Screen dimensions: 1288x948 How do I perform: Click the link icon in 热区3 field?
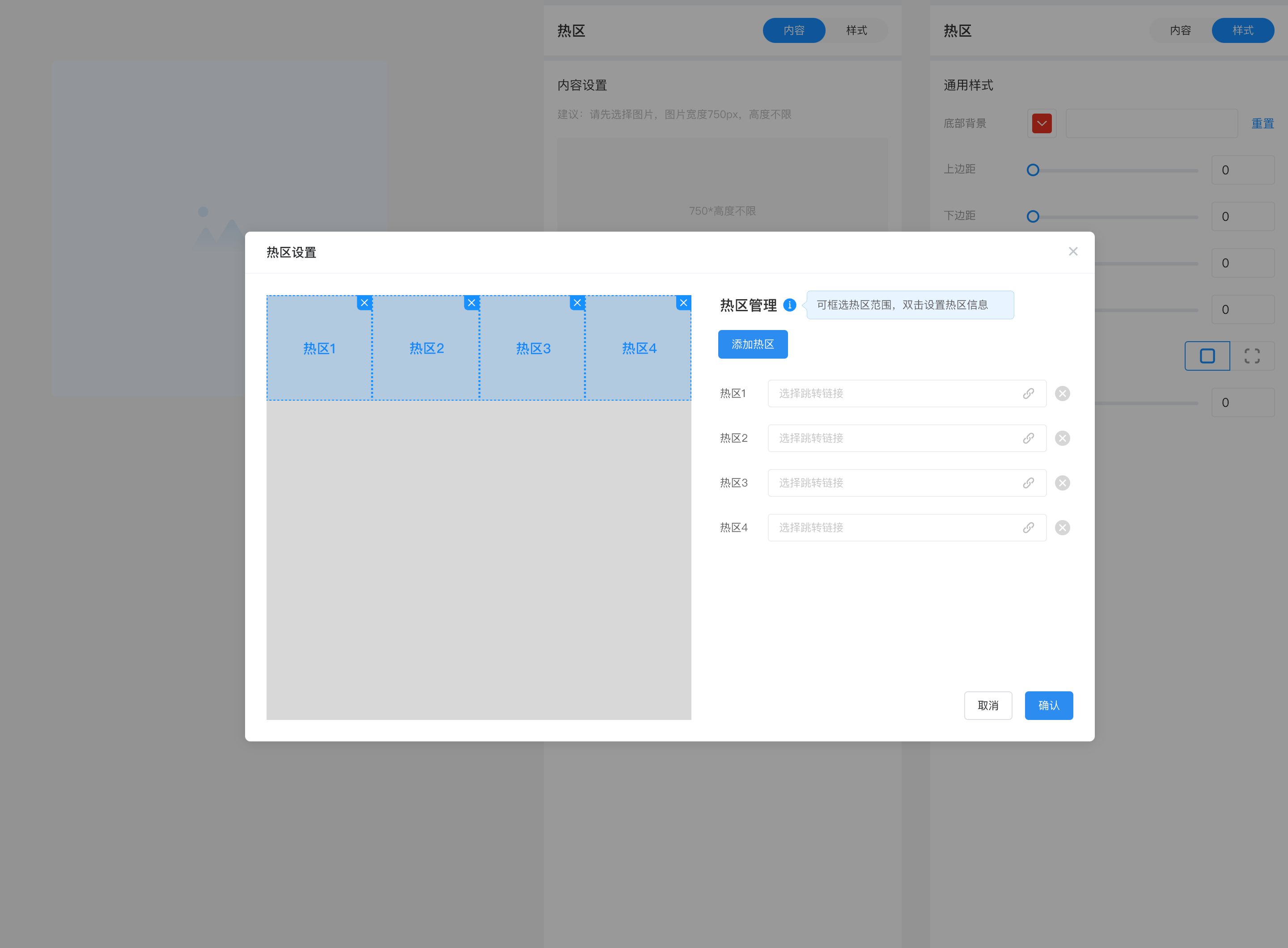(1028, 483)
